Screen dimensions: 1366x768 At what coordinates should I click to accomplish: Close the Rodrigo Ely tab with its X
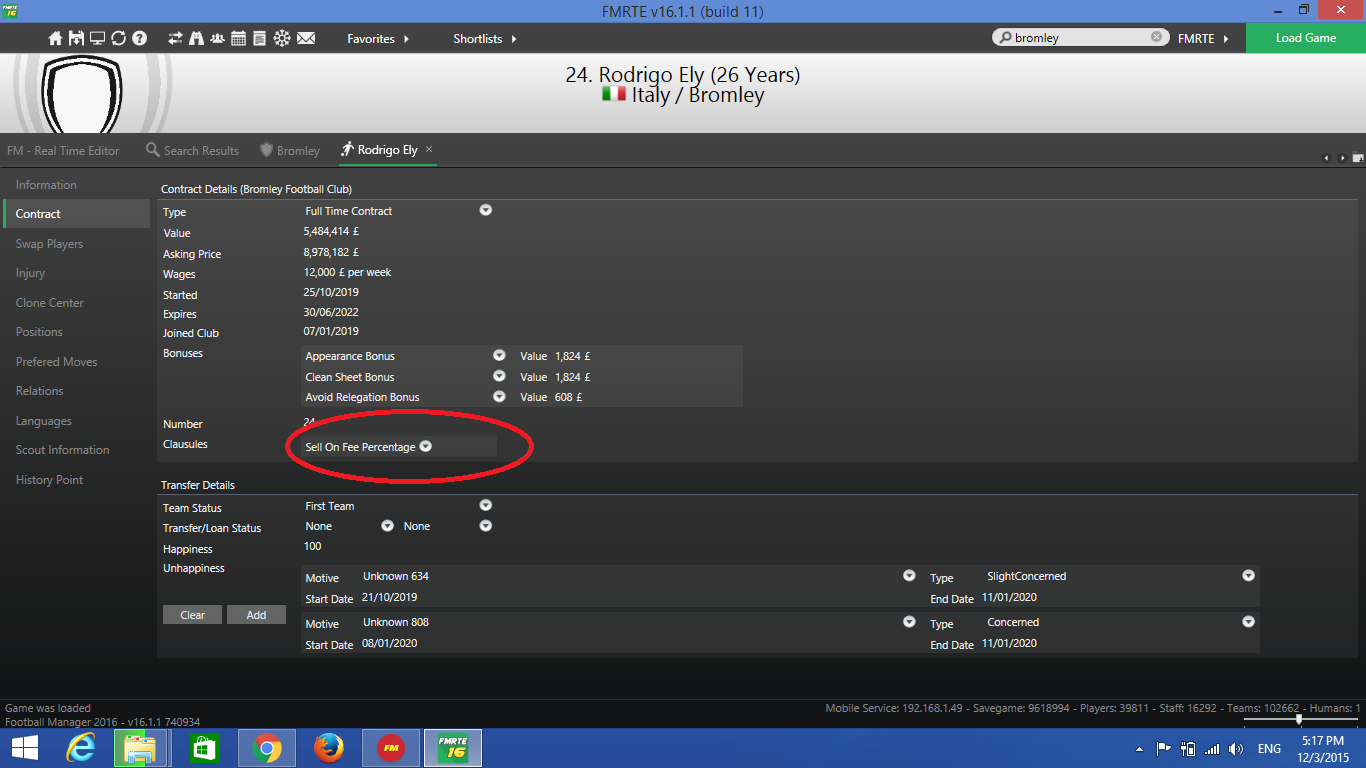429,149
